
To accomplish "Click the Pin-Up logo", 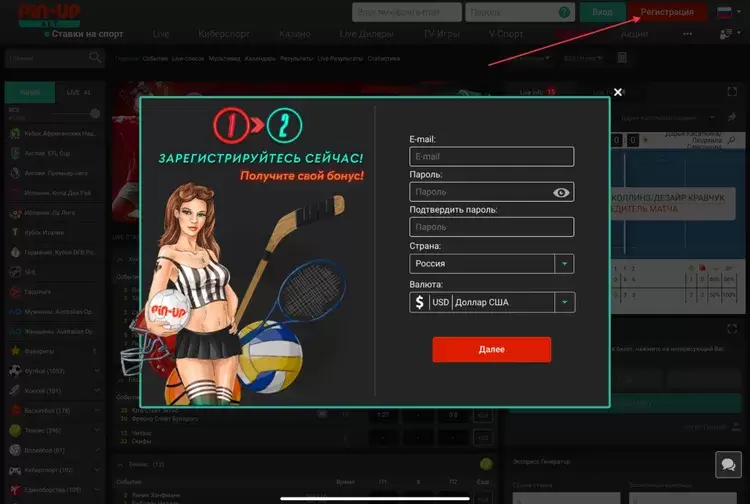I will click(49, 15).
